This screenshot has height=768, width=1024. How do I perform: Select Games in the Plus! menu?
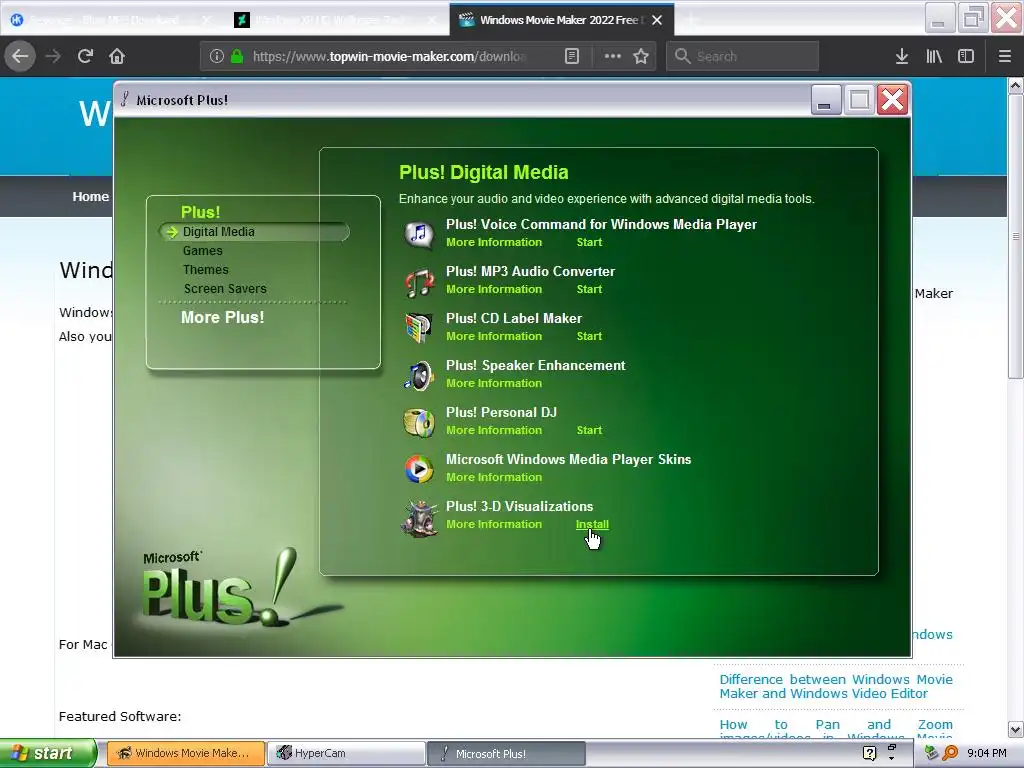[202, 251]
